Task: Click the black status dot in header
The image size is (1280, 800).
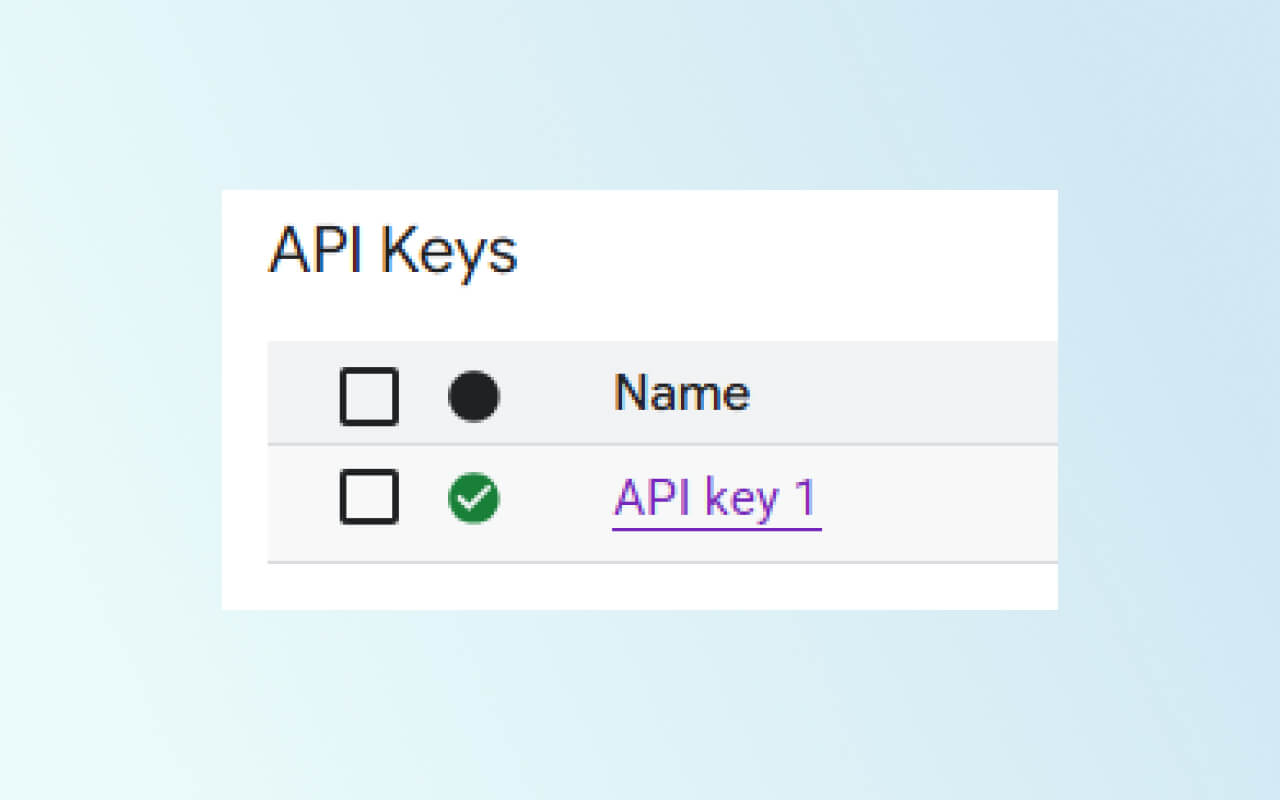Action: [474, 396]
